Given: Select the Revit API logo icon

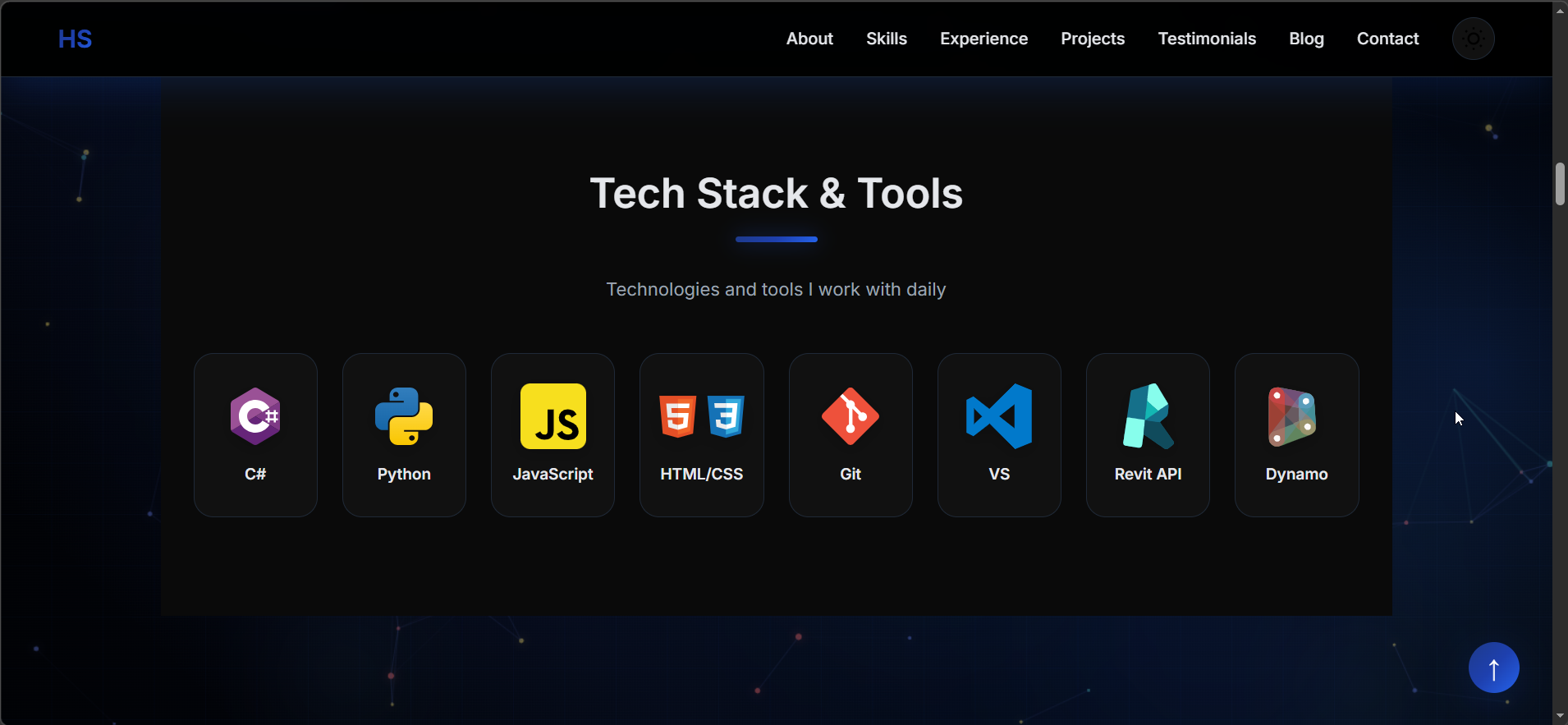Looking at the screenshot, I should click(1148, 416).
